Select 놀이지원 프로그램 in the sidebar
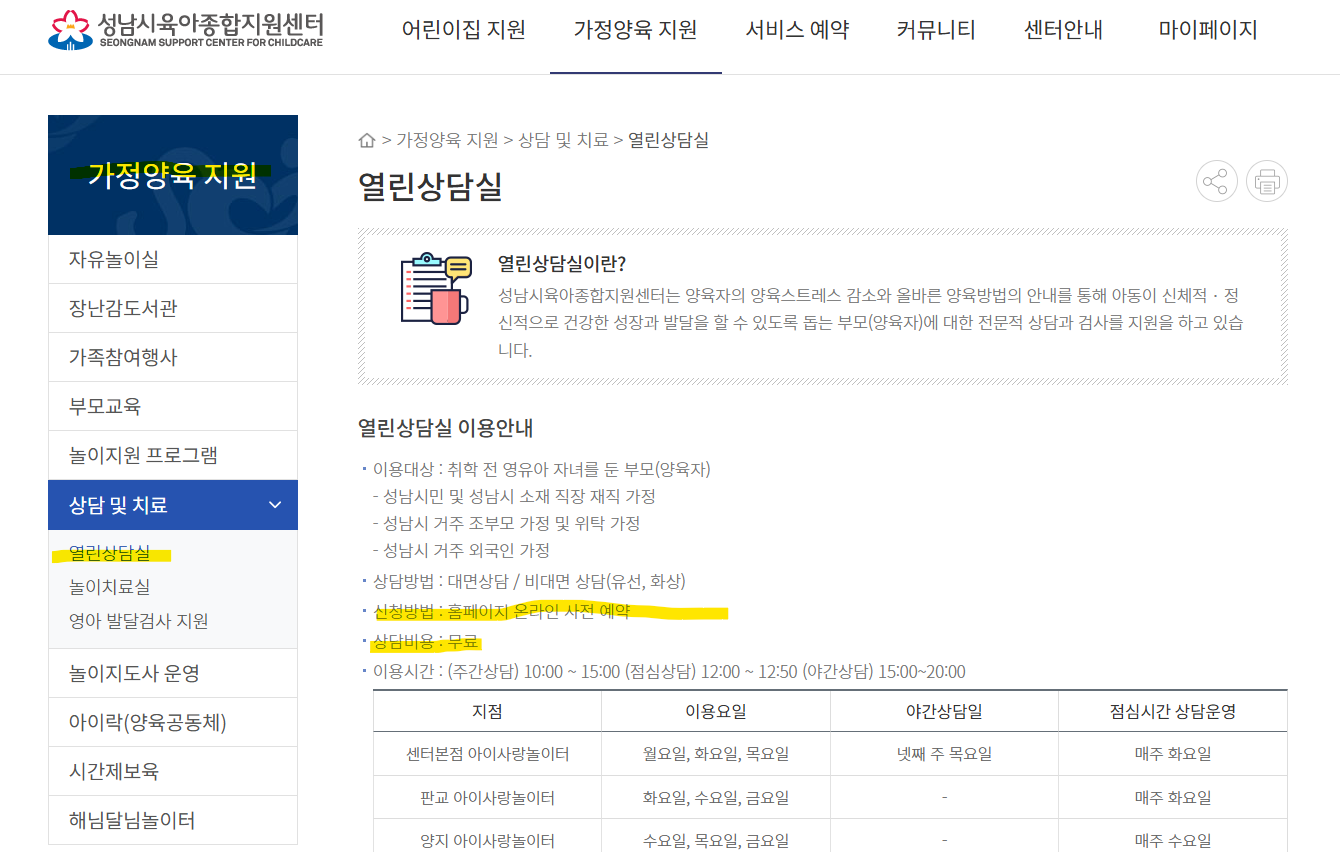The width and height of the screenshot is (1340, 852). coord(173,455)
